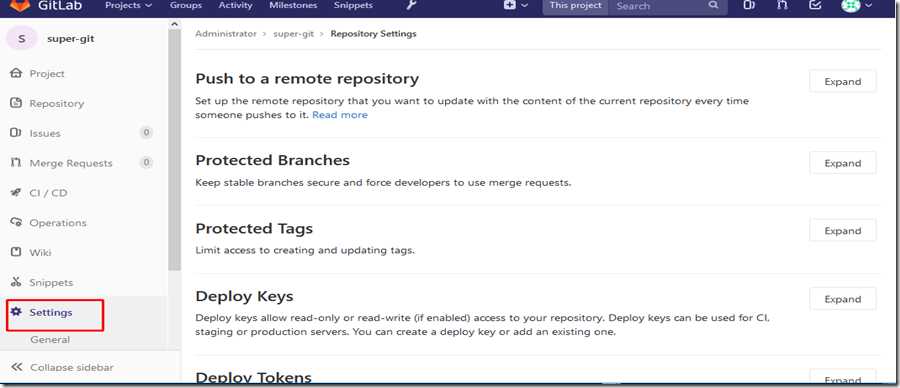Open the Issues icon in top bar

pos(748,5)
